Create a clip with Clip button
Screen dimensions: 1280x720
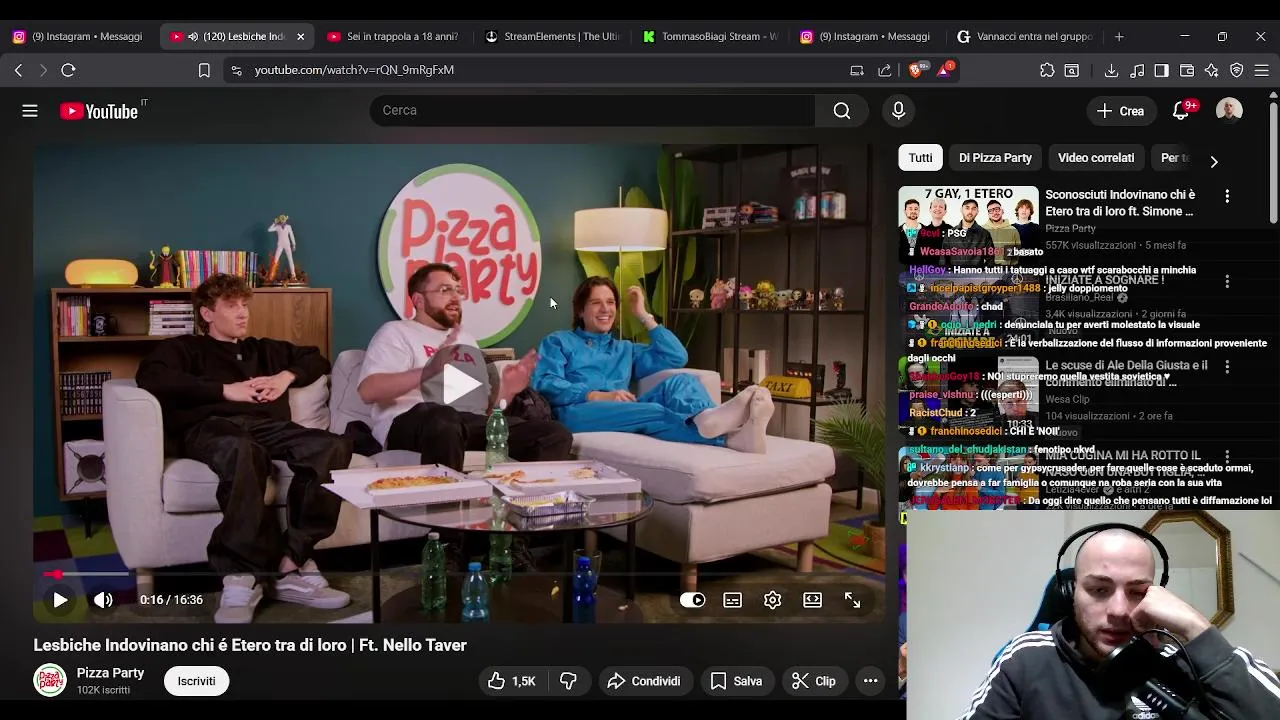click(x=814, y=681)
